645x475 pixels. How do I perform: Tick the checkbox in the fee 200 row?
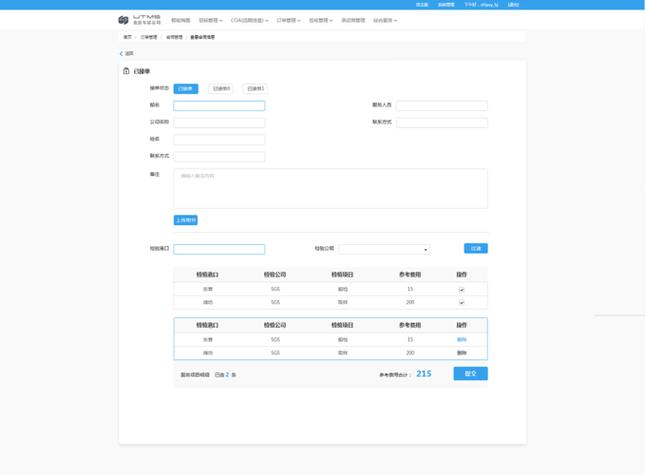tap(462, 302)
